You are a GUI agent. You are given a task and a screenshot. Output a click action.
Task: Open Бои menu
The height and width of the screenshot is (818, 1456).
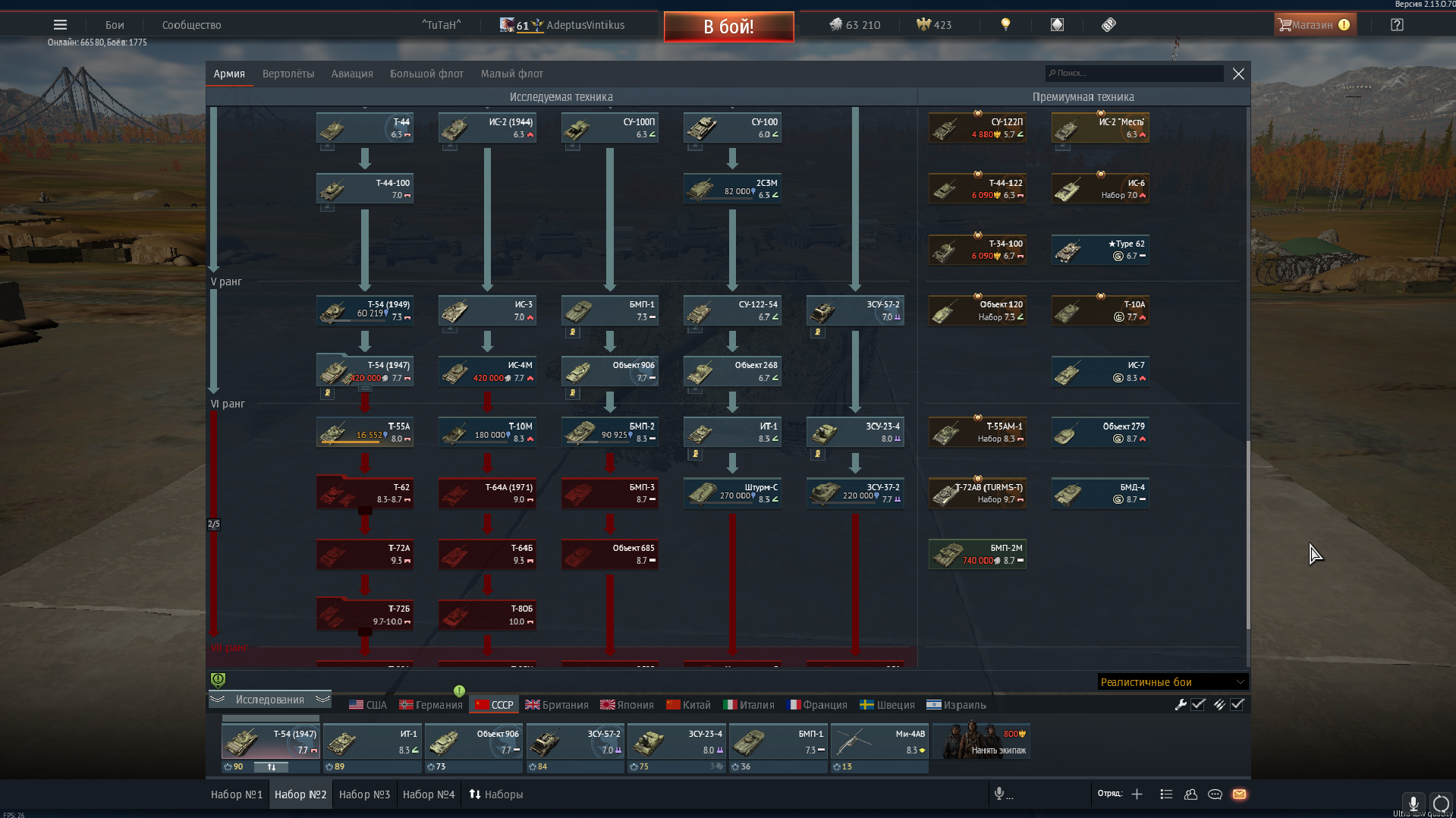pos(115,25)
